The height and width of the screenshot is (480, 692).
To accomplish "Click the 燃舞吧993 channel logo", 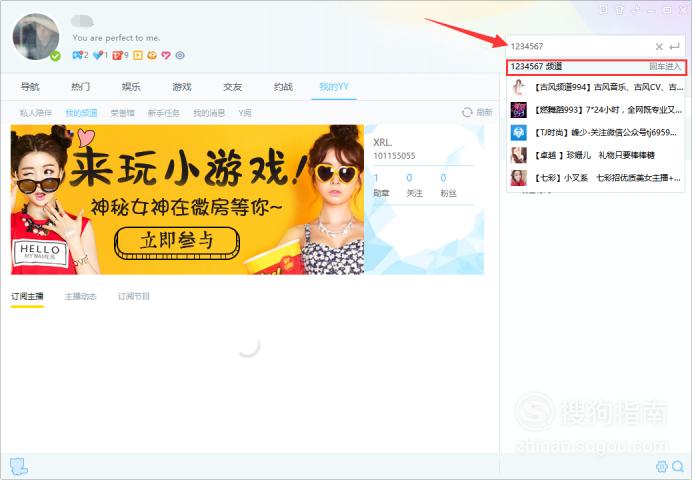I will (519, 110).
